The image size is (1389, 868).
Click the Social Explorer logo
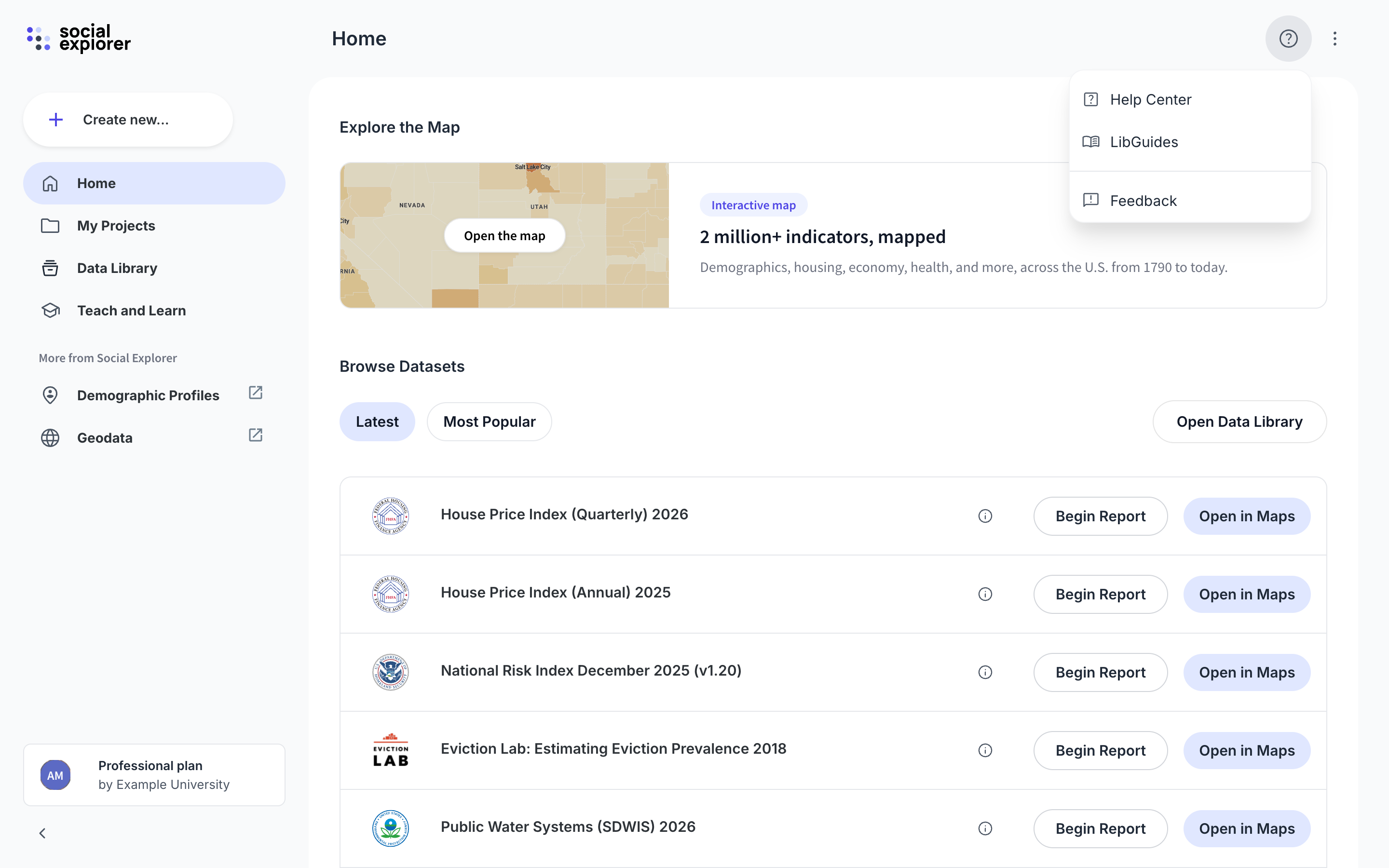click(x=79, y=39)
